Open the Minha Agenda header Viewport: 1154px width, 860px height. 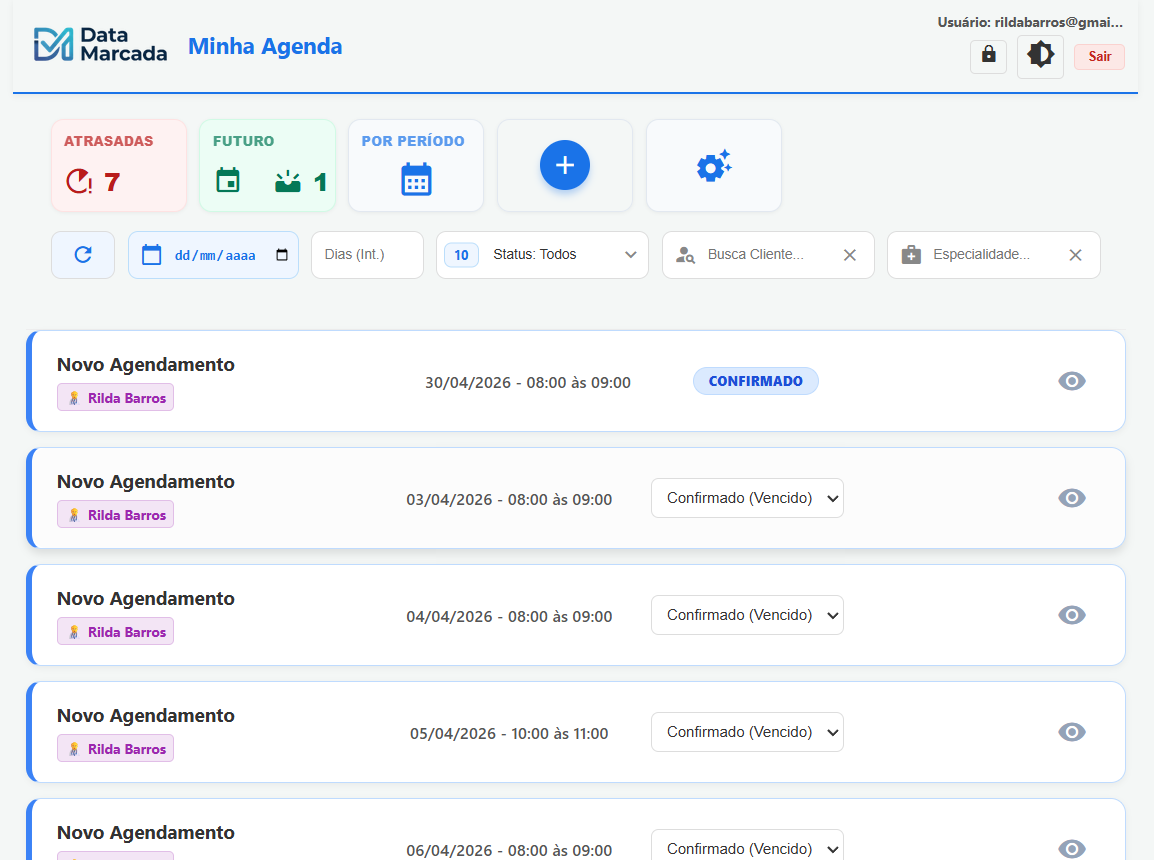264,46
